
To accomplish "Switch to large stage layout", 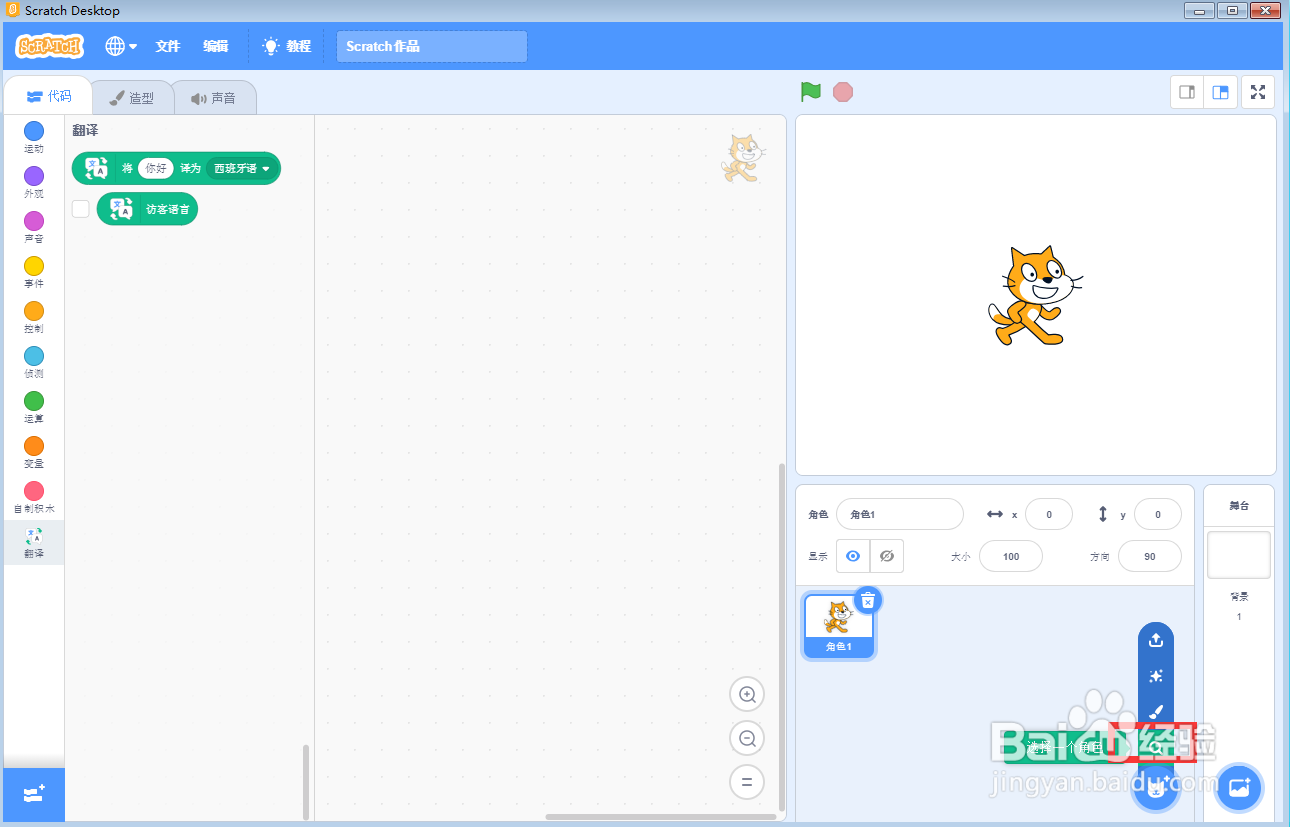I will click(x=1221, y=92).
